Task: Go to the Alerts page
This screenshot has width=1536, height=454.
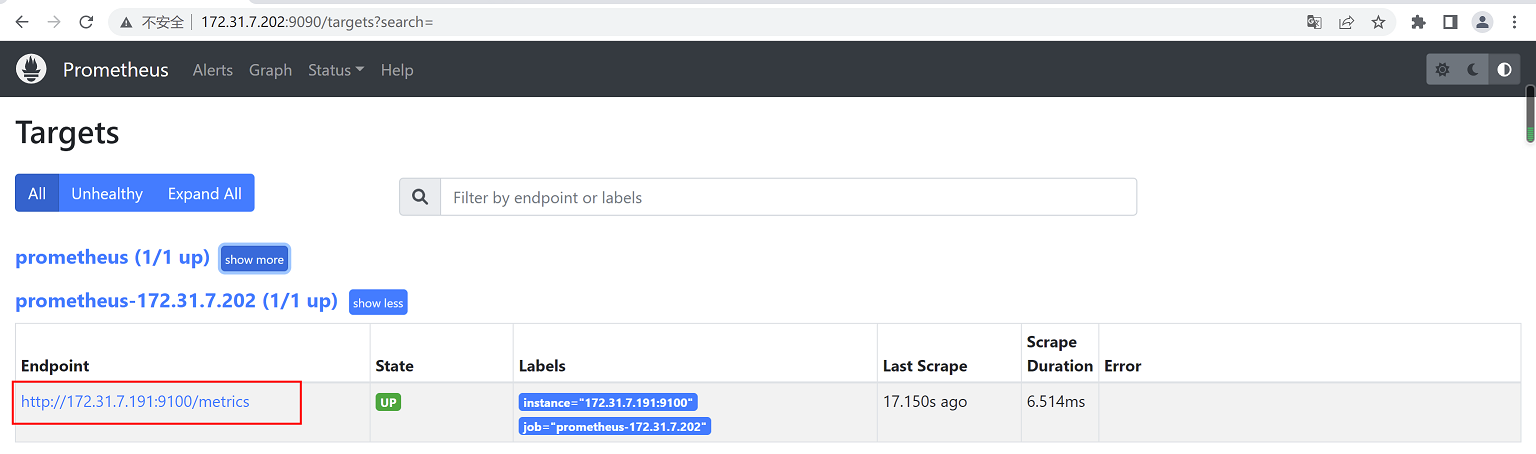Action: pos(212,70)
